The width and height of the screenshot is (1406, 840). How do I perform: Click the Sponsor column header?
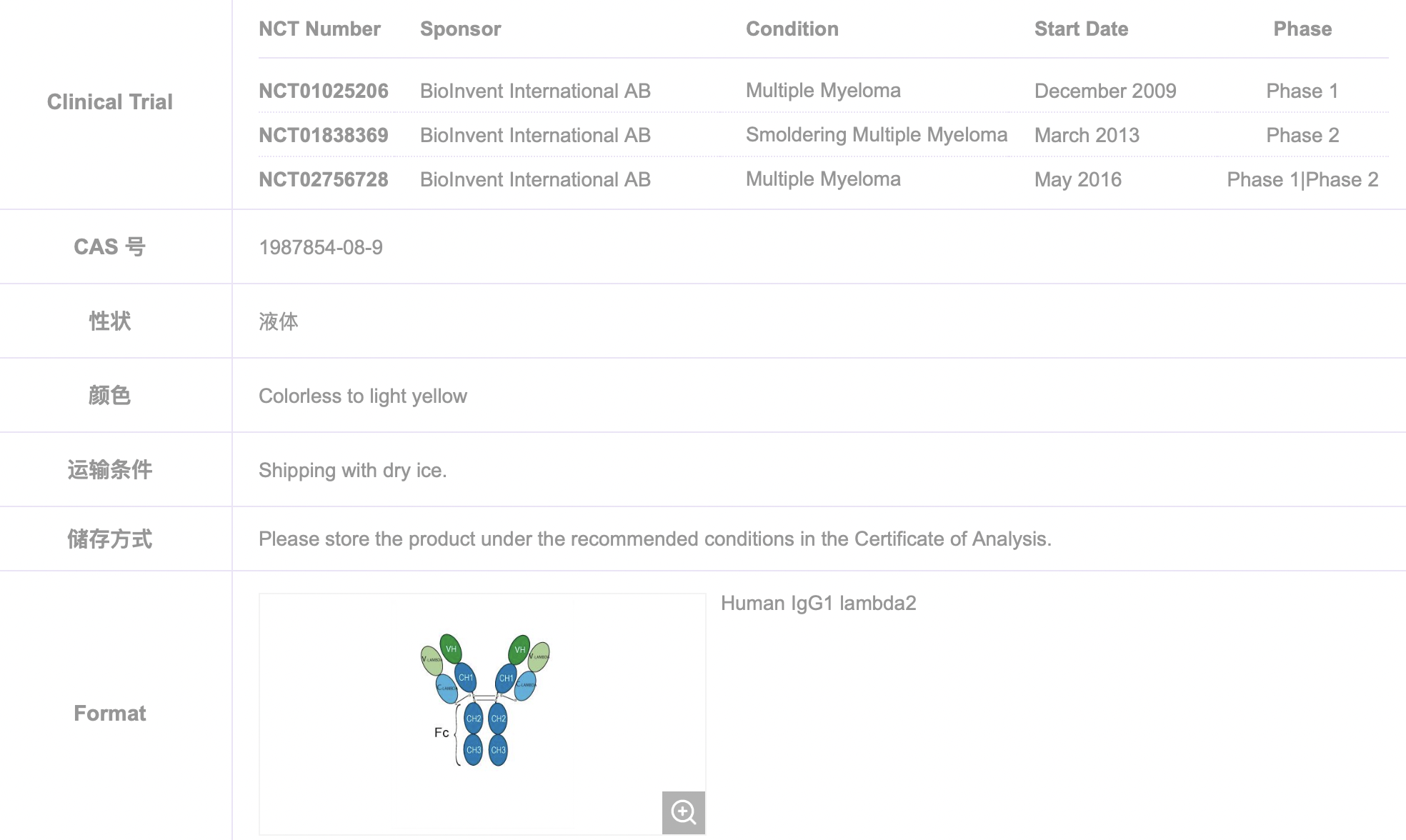click(x=460, y=29)
